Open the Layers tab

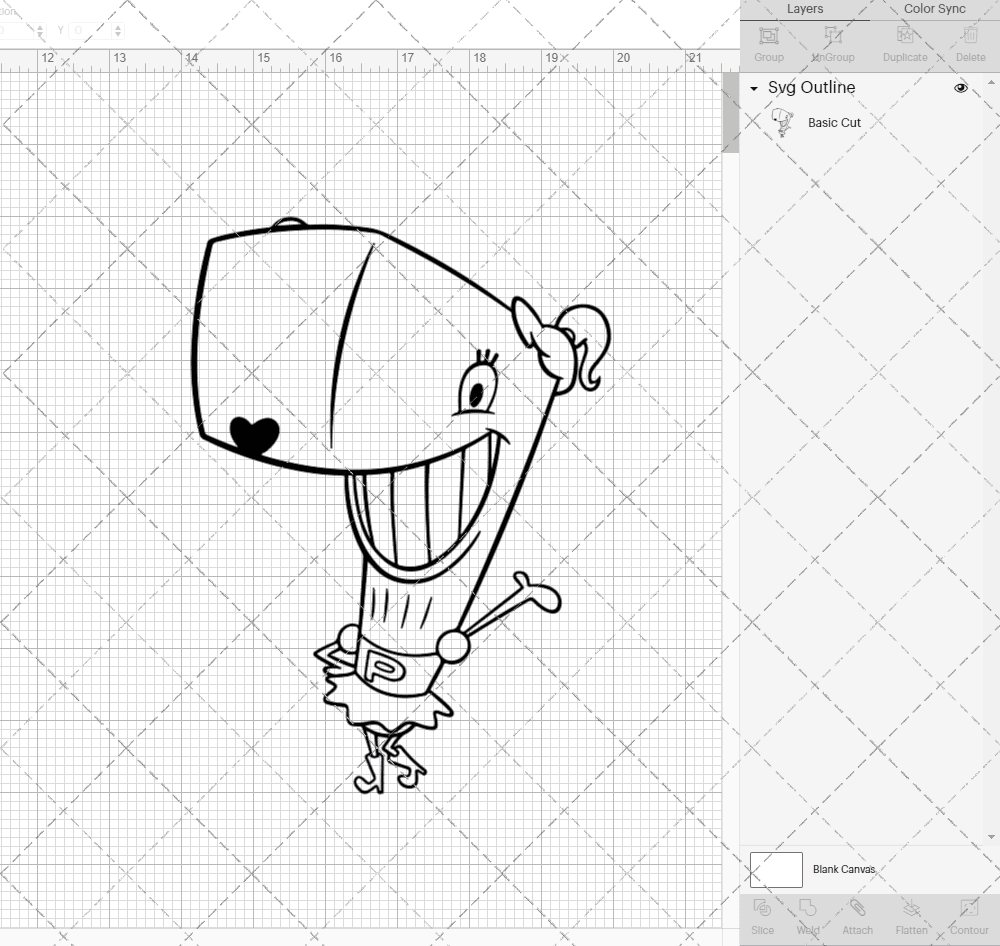point(805,9)
